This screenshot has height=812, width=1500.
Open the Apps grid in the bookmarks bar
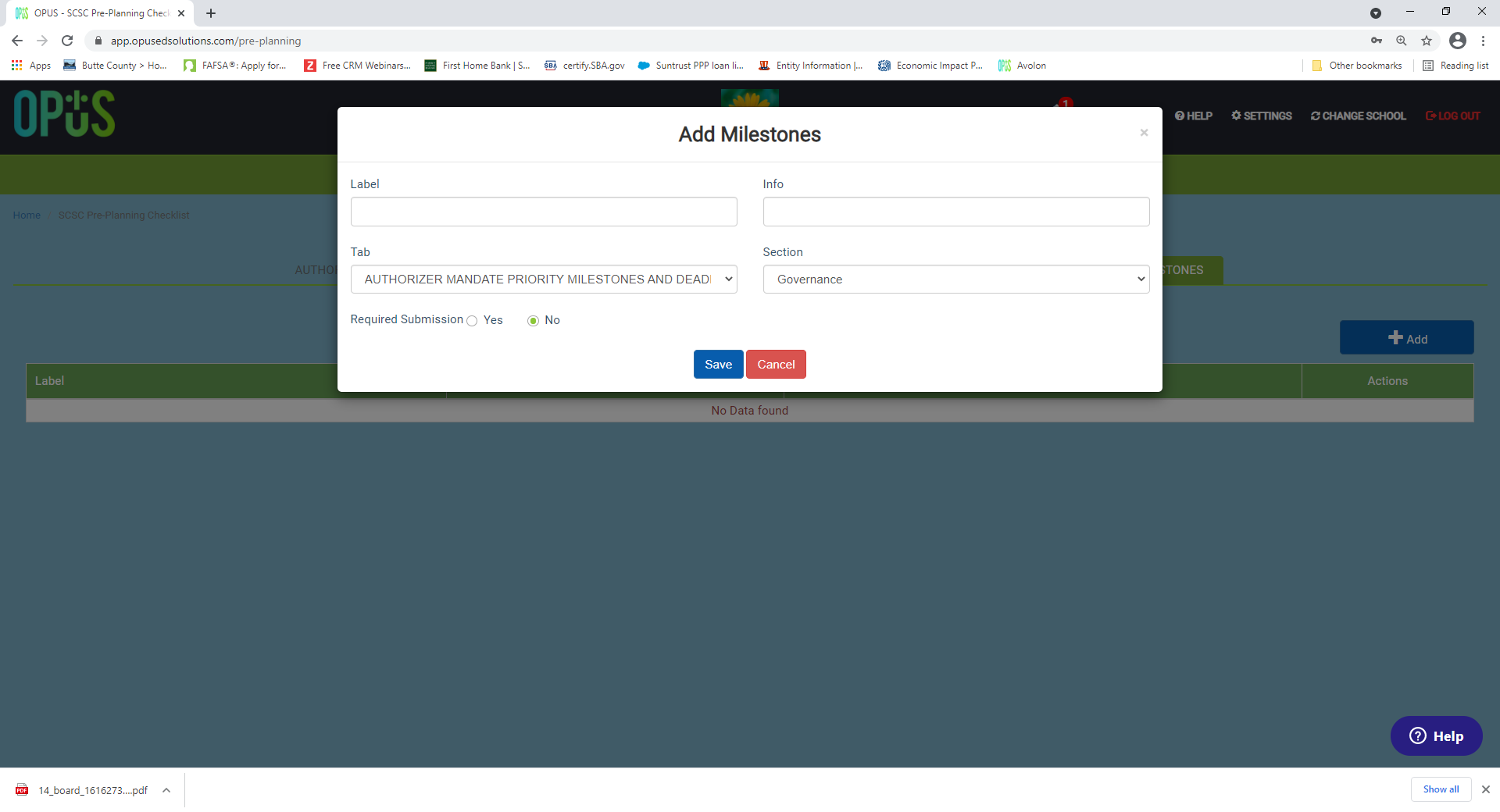pos(31,66)
